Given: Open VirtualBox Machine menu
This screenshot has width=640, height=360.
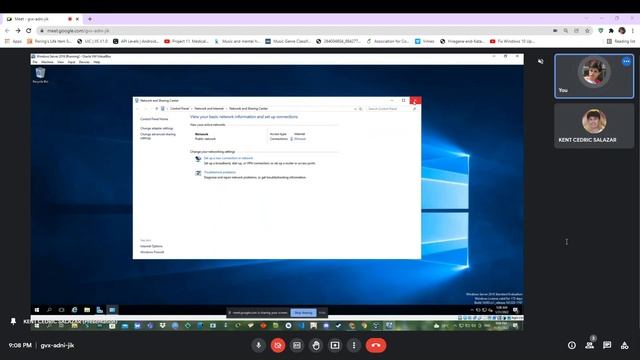Looking at the screenshot, I should 47,62.
